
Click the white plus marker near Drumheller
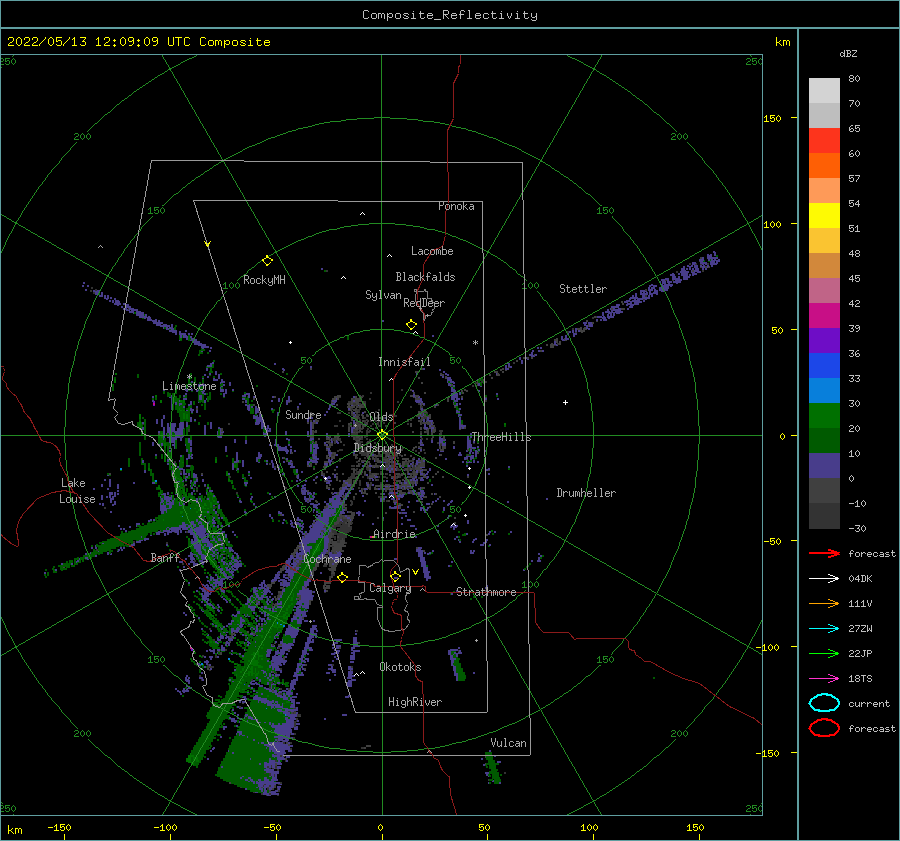[565, 402]
